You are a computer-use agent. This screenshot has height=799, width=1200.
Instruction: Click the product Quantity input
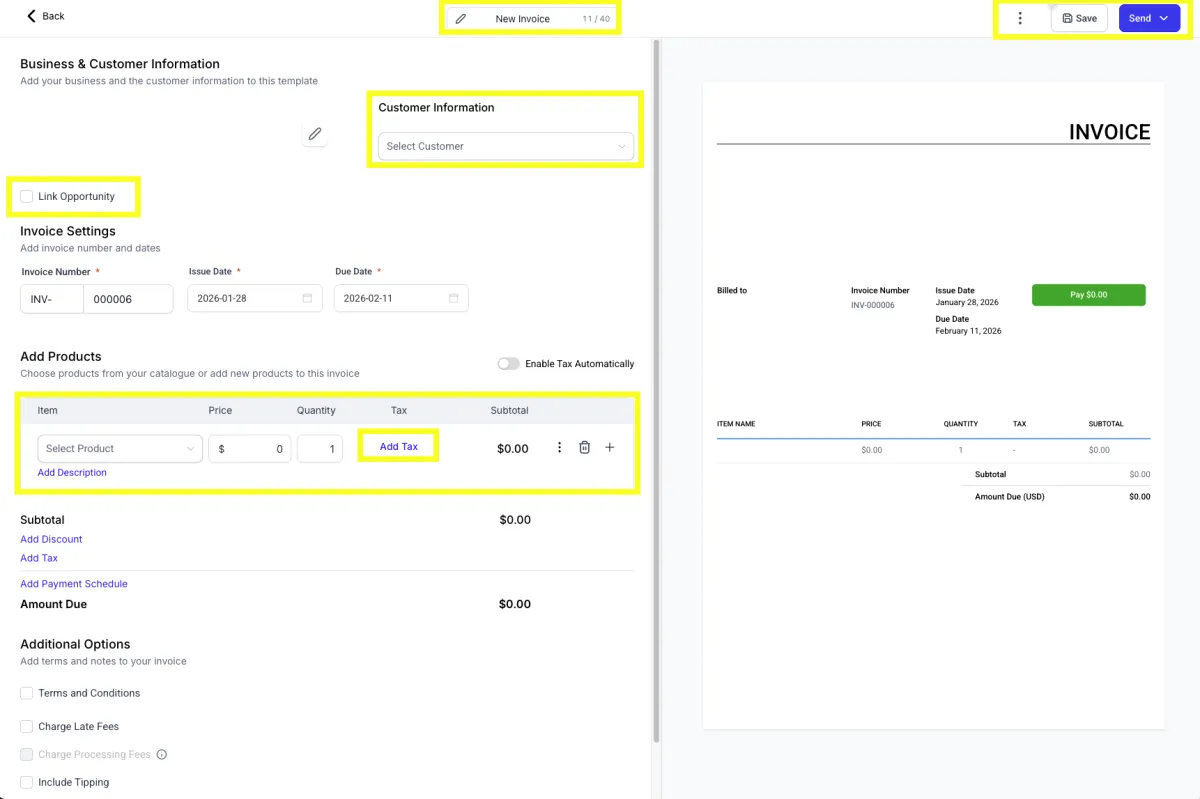(x=320, y=449)
